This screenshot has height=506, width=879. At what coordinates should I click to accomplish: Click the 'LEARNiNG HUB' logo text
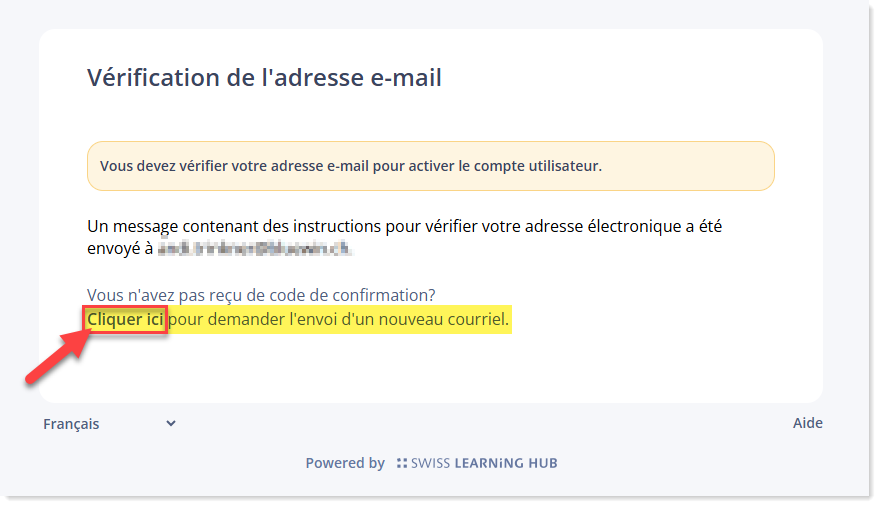(506, 463)
